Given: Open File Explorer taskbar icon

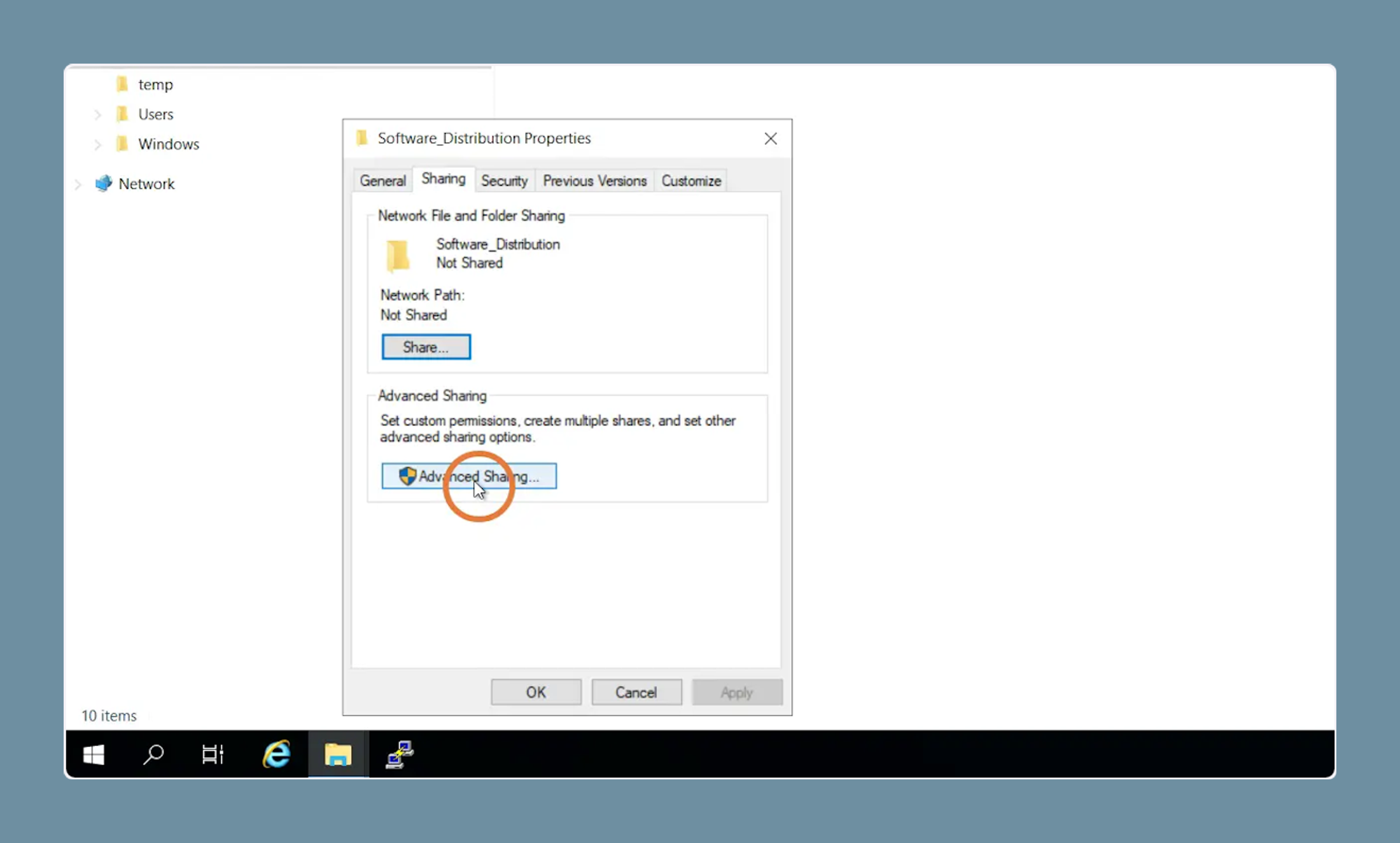Looking at the screenshot, I should click(x=338, y=755).
